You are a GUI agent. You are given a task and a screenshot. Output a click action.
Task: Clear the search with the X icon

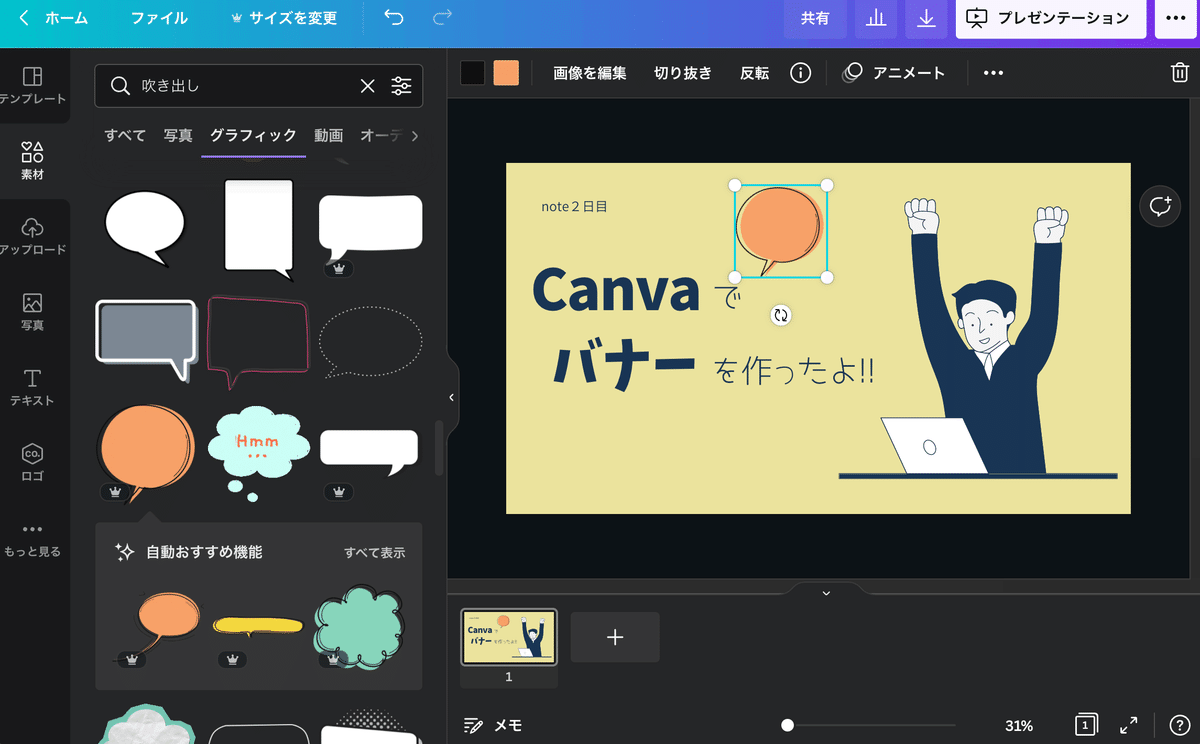click(x=368, y=86)
